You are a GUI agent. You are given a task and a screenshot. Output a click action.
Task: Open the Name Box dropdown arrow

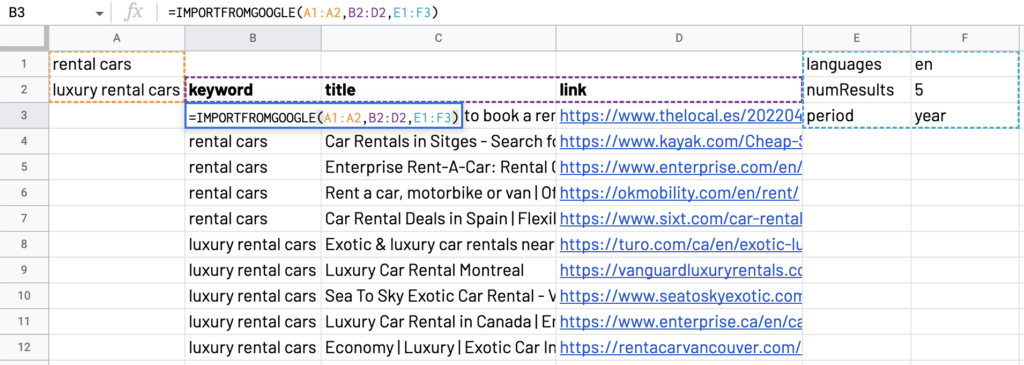[99, 13]
